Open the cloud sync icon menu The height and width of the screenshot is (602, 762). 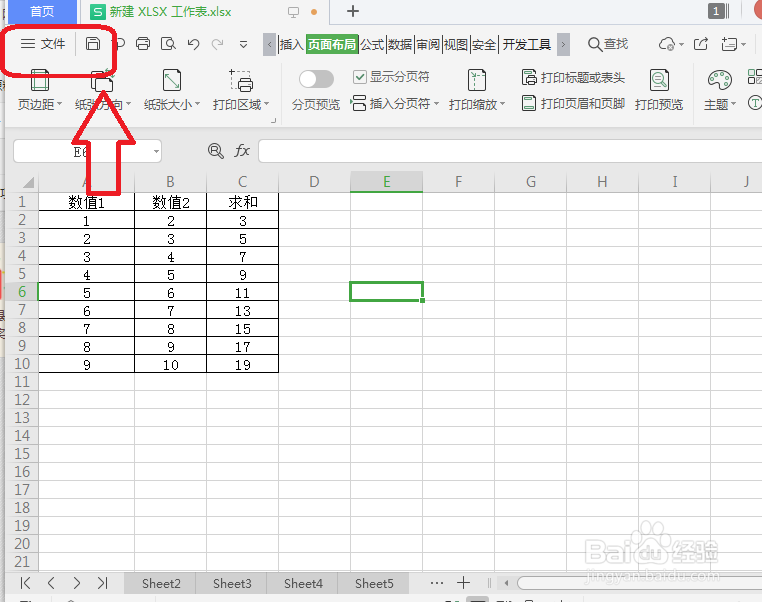671,44
